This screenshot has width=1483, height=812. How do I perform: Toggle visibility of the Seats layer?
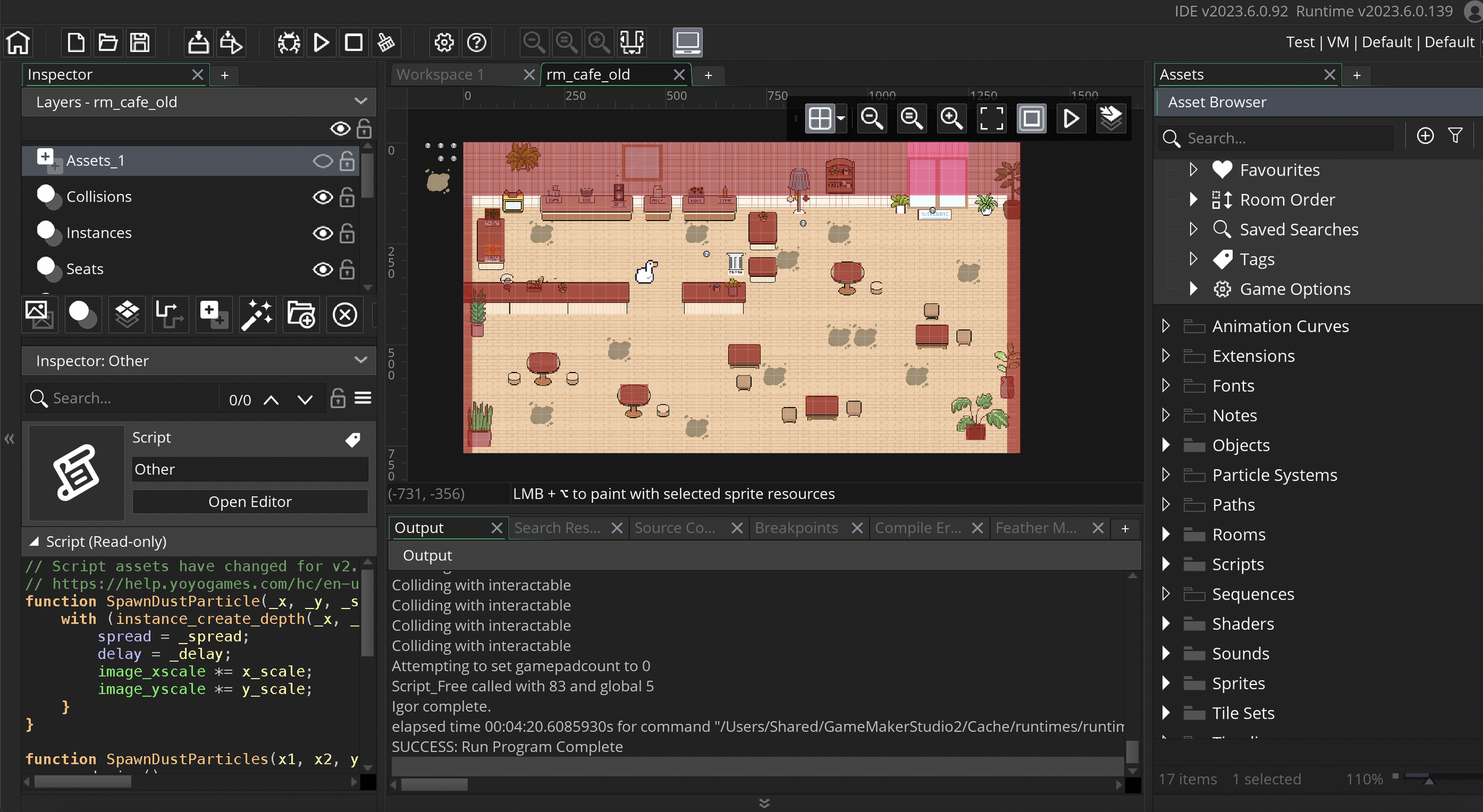point(322,269)
